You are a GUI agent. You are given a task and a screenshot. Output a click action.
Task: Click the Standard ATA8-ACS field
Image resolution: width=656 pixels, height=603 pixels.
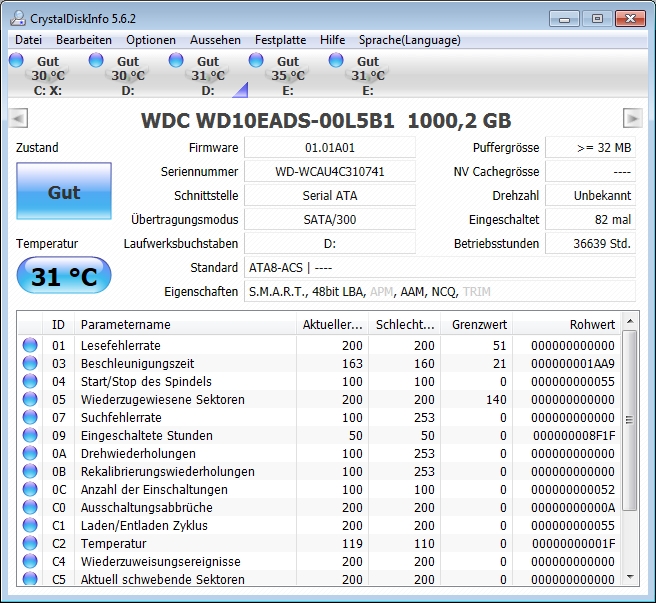point(440,267)
